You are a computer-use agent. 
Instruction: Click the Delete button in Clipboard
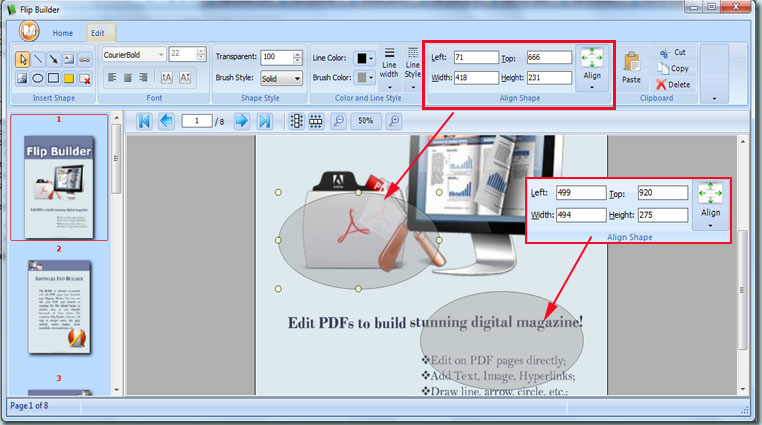(x=673, y=85)
